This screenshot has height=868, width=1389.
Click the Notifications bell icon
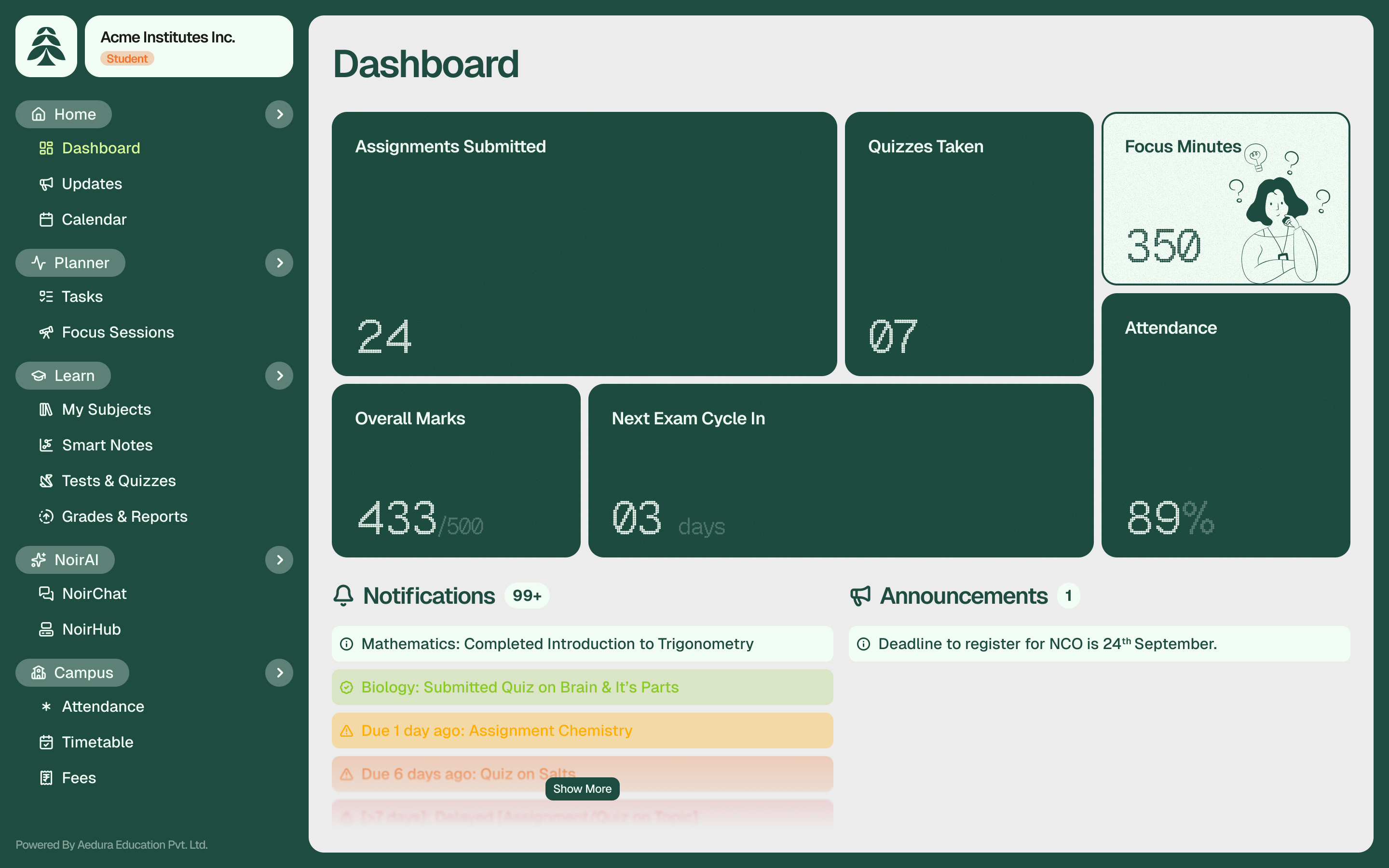(343, 596)
